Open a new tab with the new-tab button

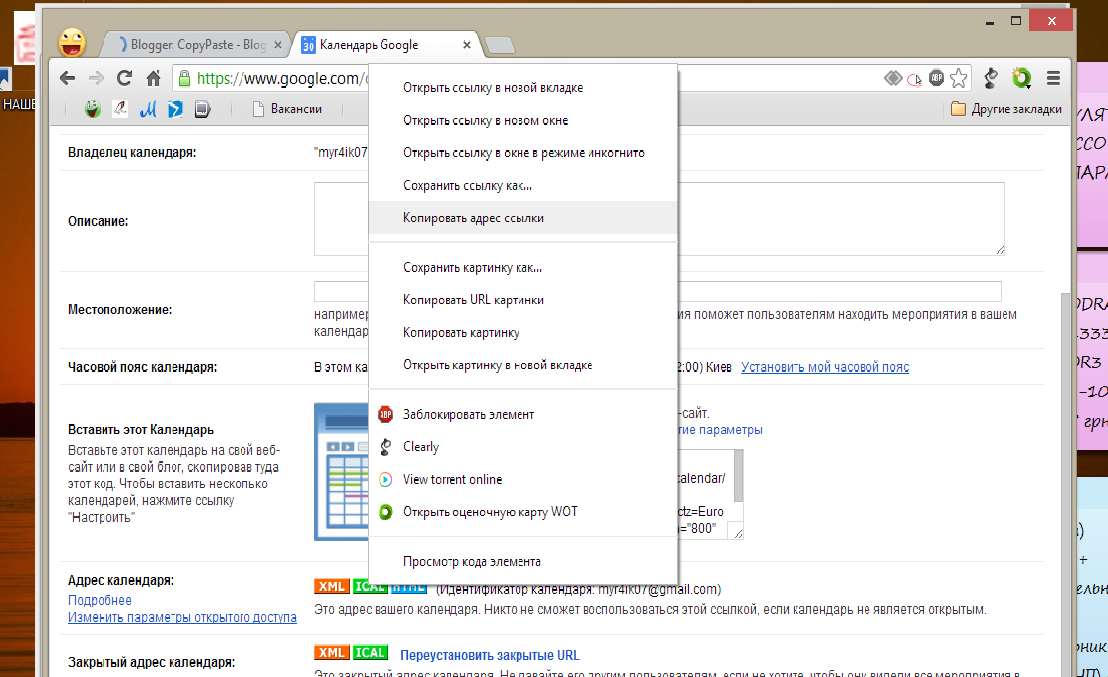pos(500,46)
